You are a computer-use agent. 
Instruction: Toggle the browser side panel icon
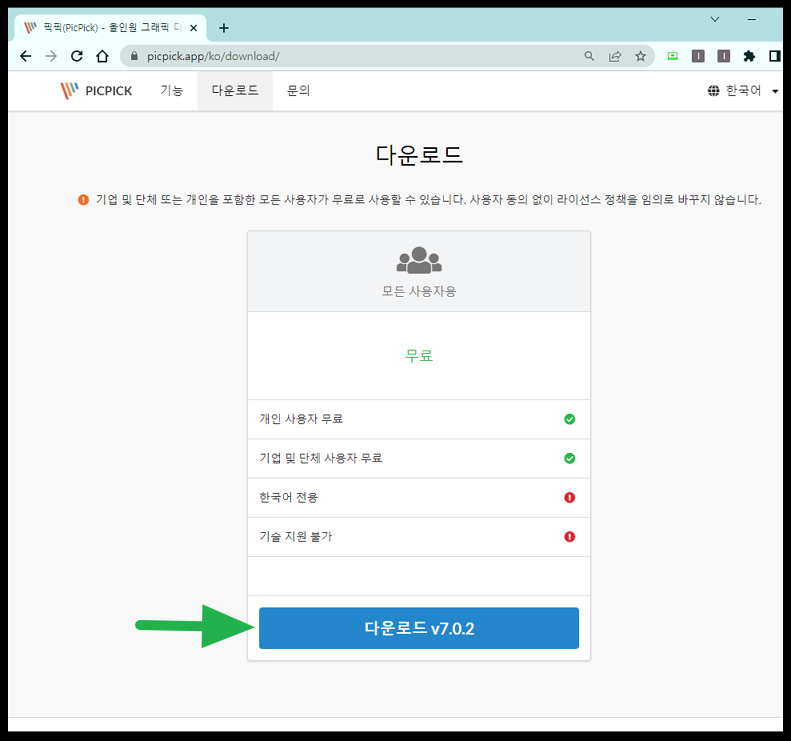[775, 56]
